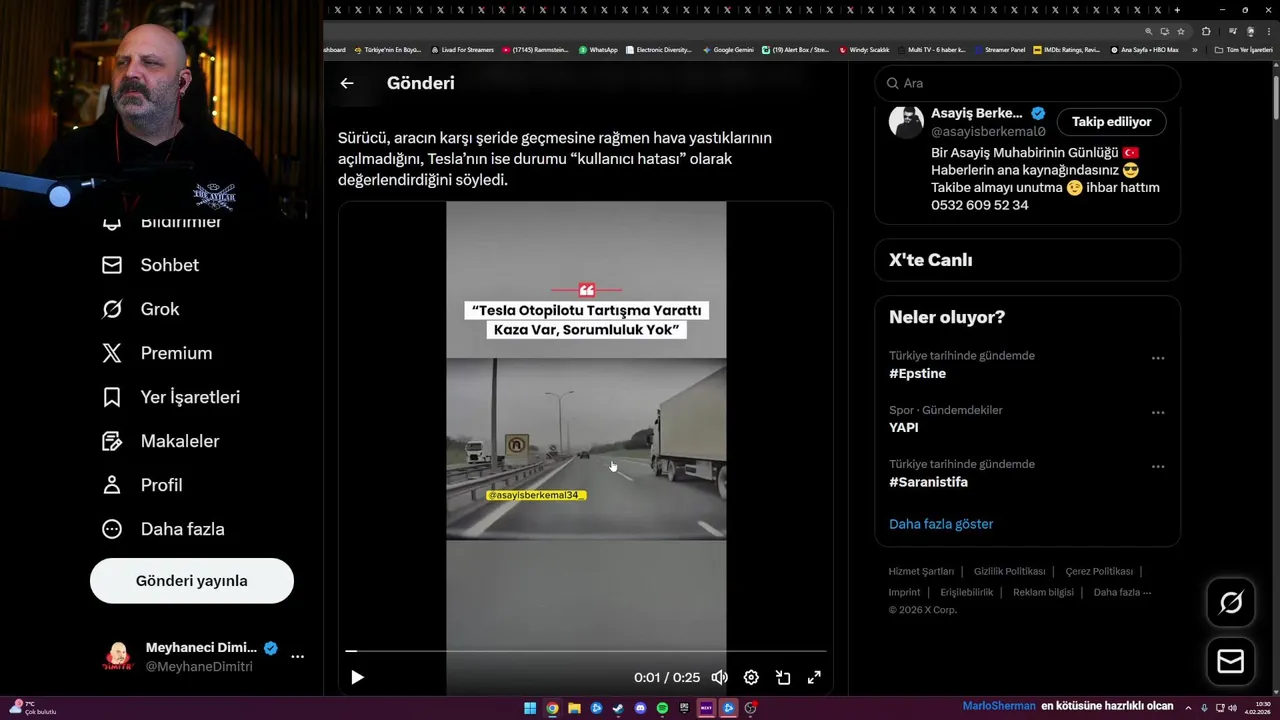
Task: Open Grok from the sidebar
Action: [140, 309]
